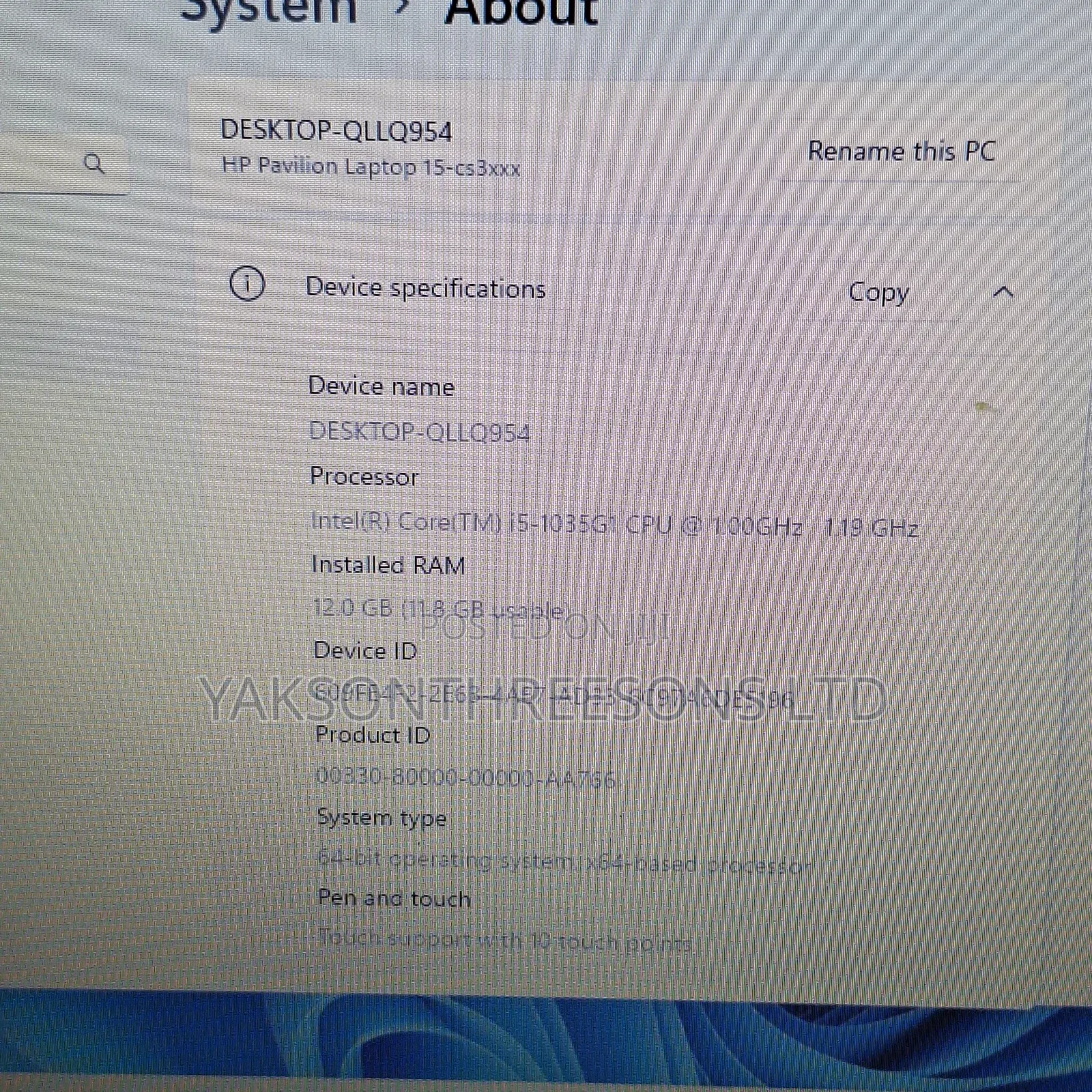This screenshot has height=1092, width=1092.
Task: Copy the device specifications
Action: click(x=878, y=293)
